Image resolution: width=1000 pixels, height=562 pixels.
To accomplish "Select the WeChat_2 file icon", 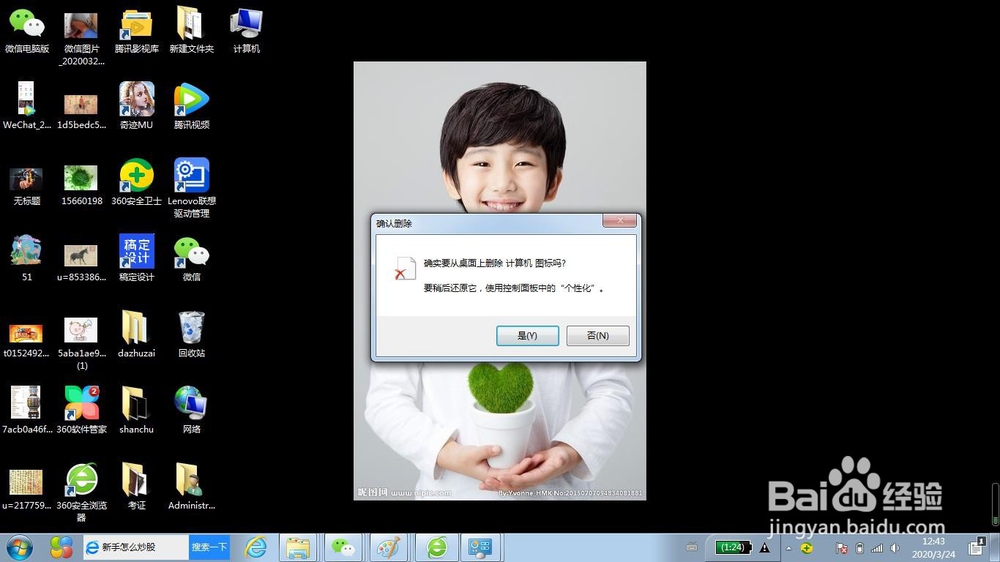I will click(27, 106).
